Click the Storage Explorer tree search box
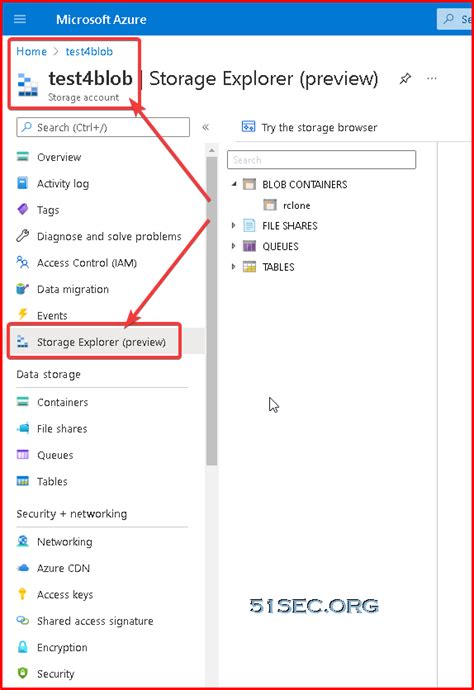Screen dimensions: 474x690 (321, 160)
